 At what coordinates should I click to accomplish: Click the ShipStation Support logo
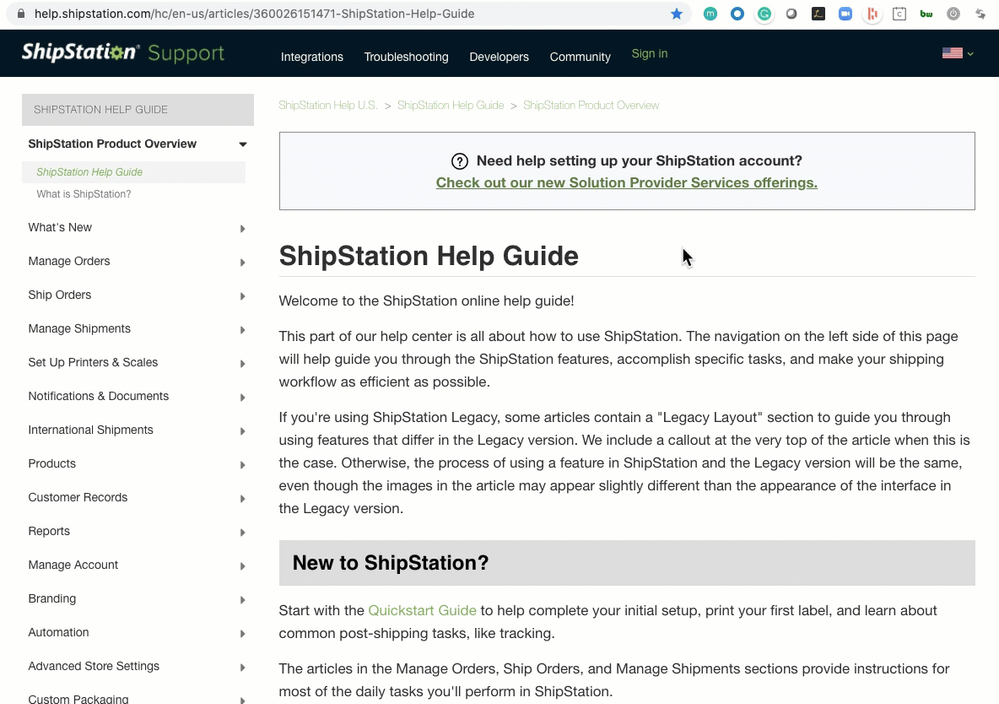123,53
